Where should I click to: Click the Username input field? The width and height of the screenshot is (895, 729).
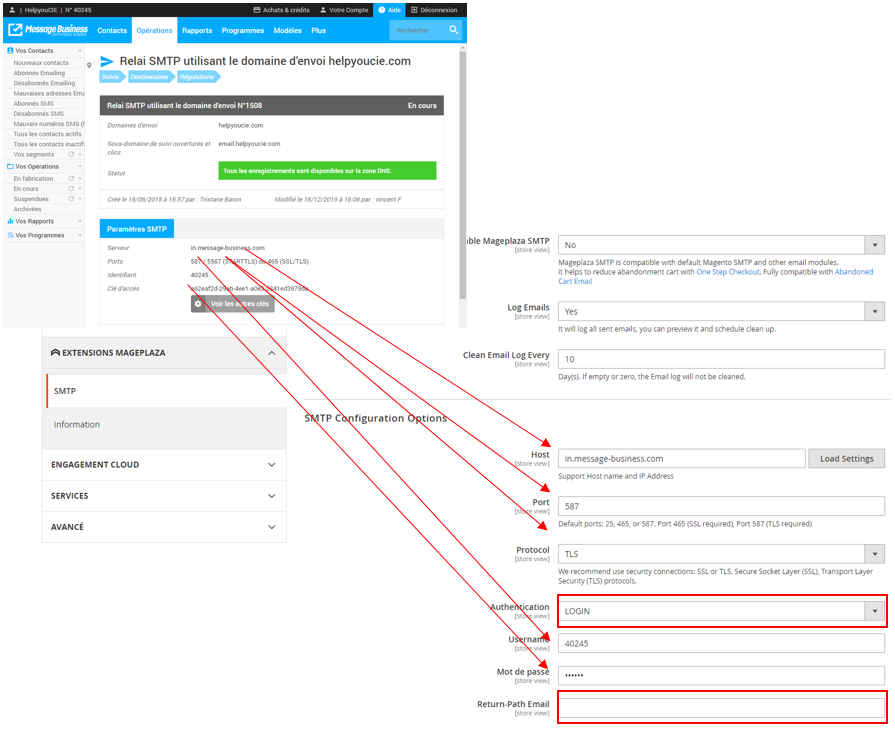click(x=721, y=643)
